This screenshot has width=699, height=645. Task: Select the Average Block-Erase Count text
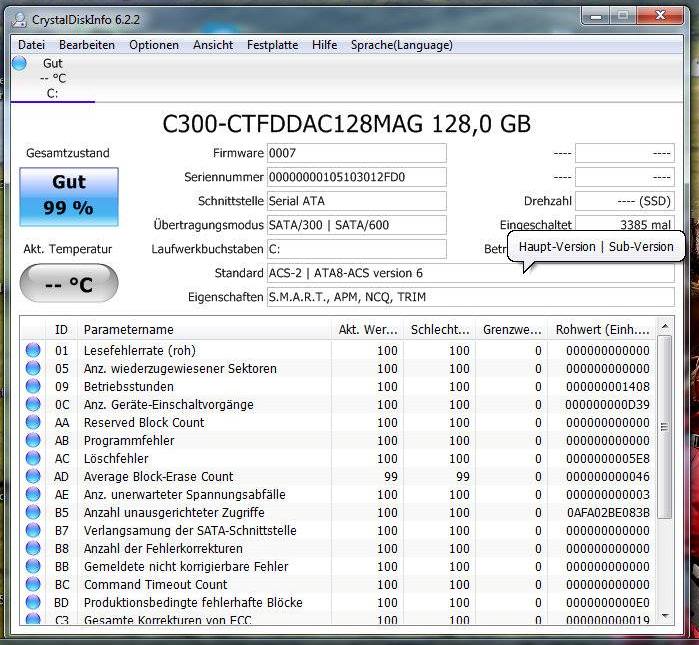(x=158, y=477)
